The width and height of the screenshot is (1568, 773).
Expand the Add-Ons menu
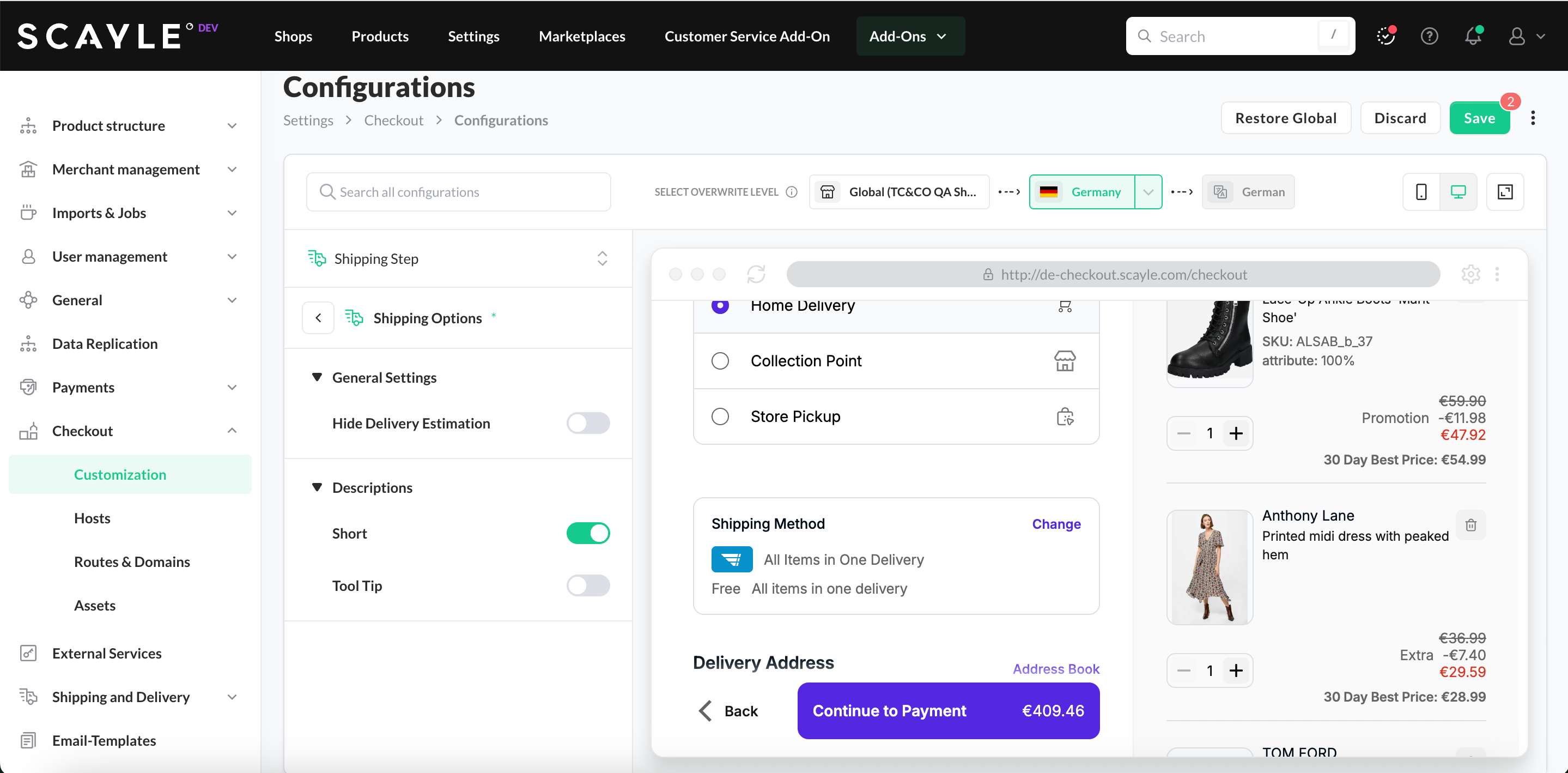909,36
